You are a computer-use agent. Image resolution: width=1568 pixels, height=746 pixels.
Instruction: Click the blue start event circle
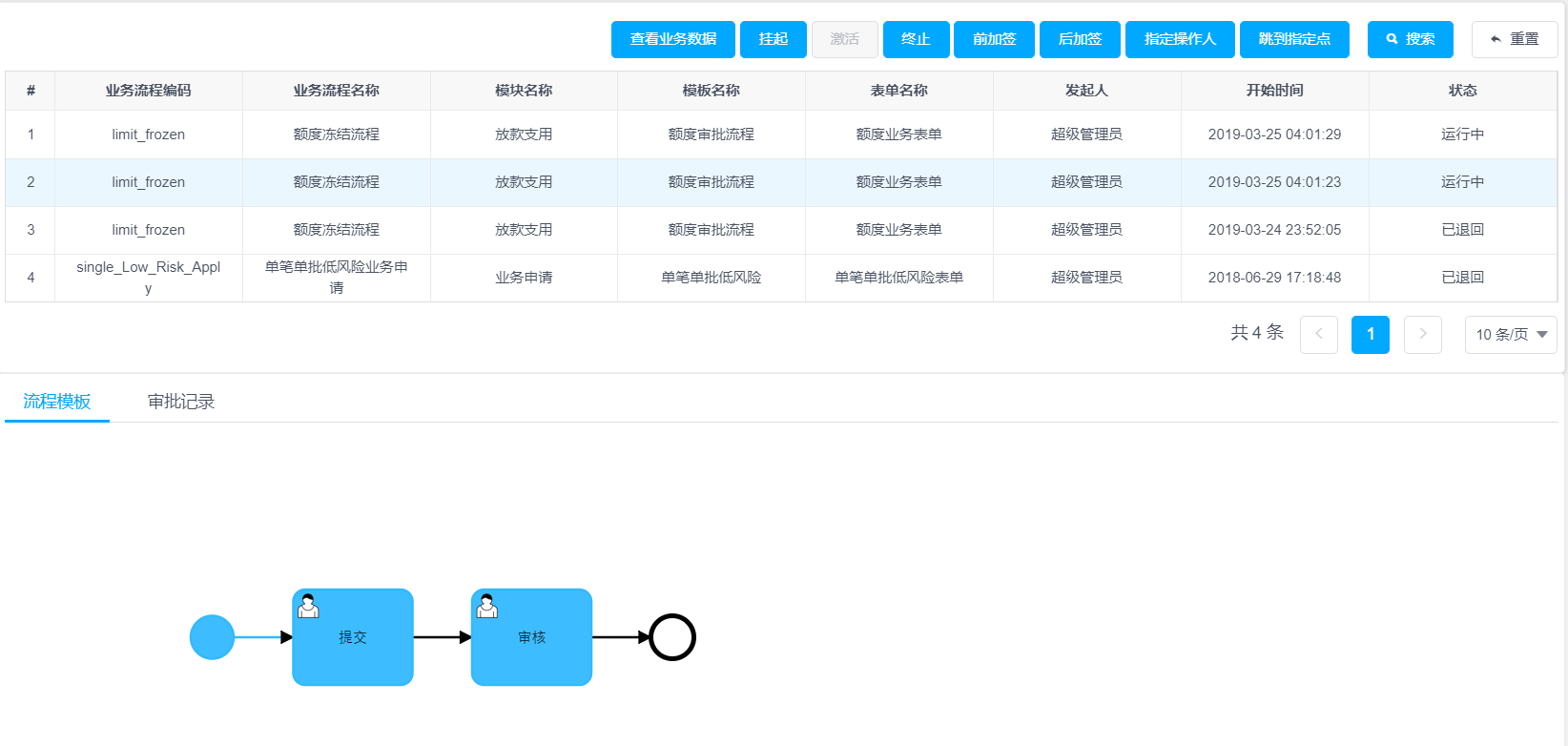pos(212,637)
